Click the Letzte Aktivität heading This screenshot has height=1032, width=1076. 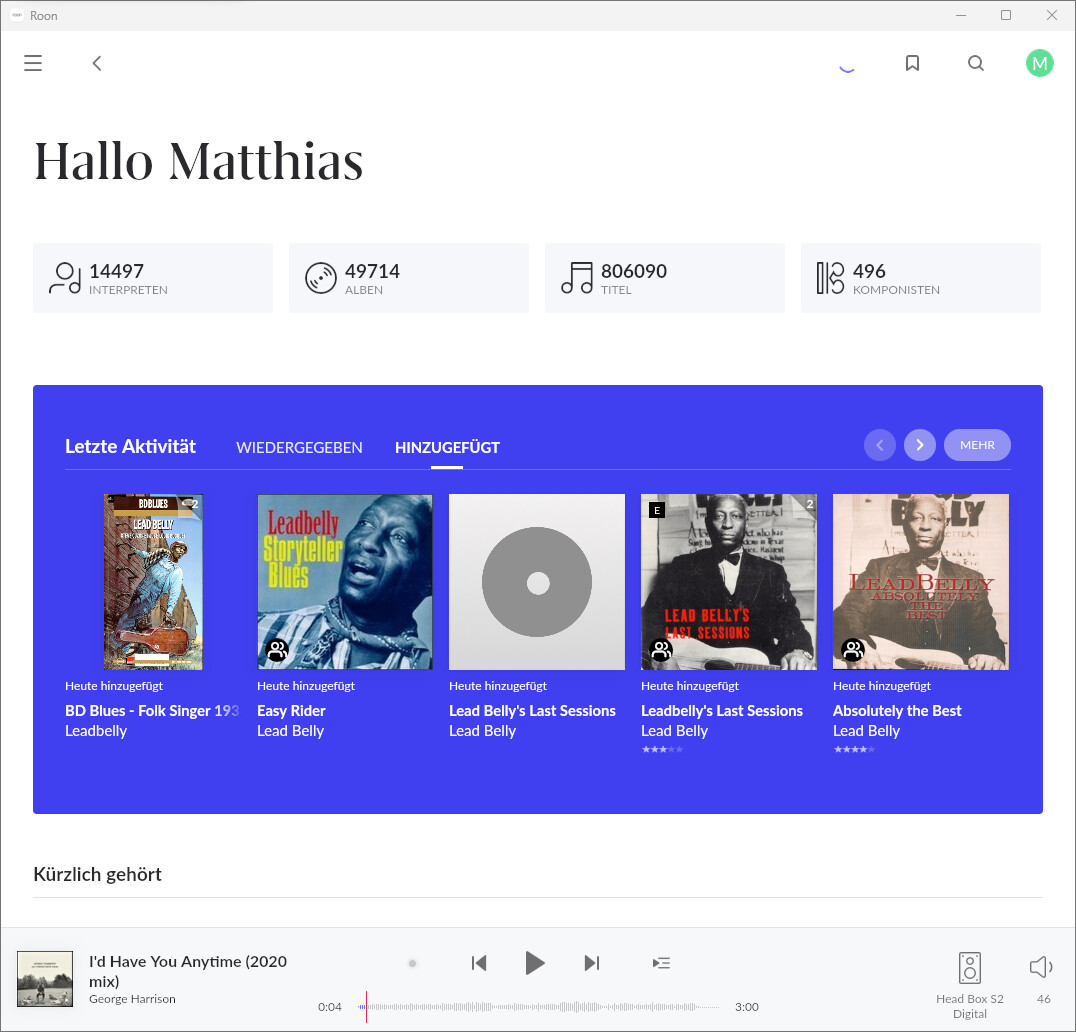pyautogui.click(x=130, y=447)
